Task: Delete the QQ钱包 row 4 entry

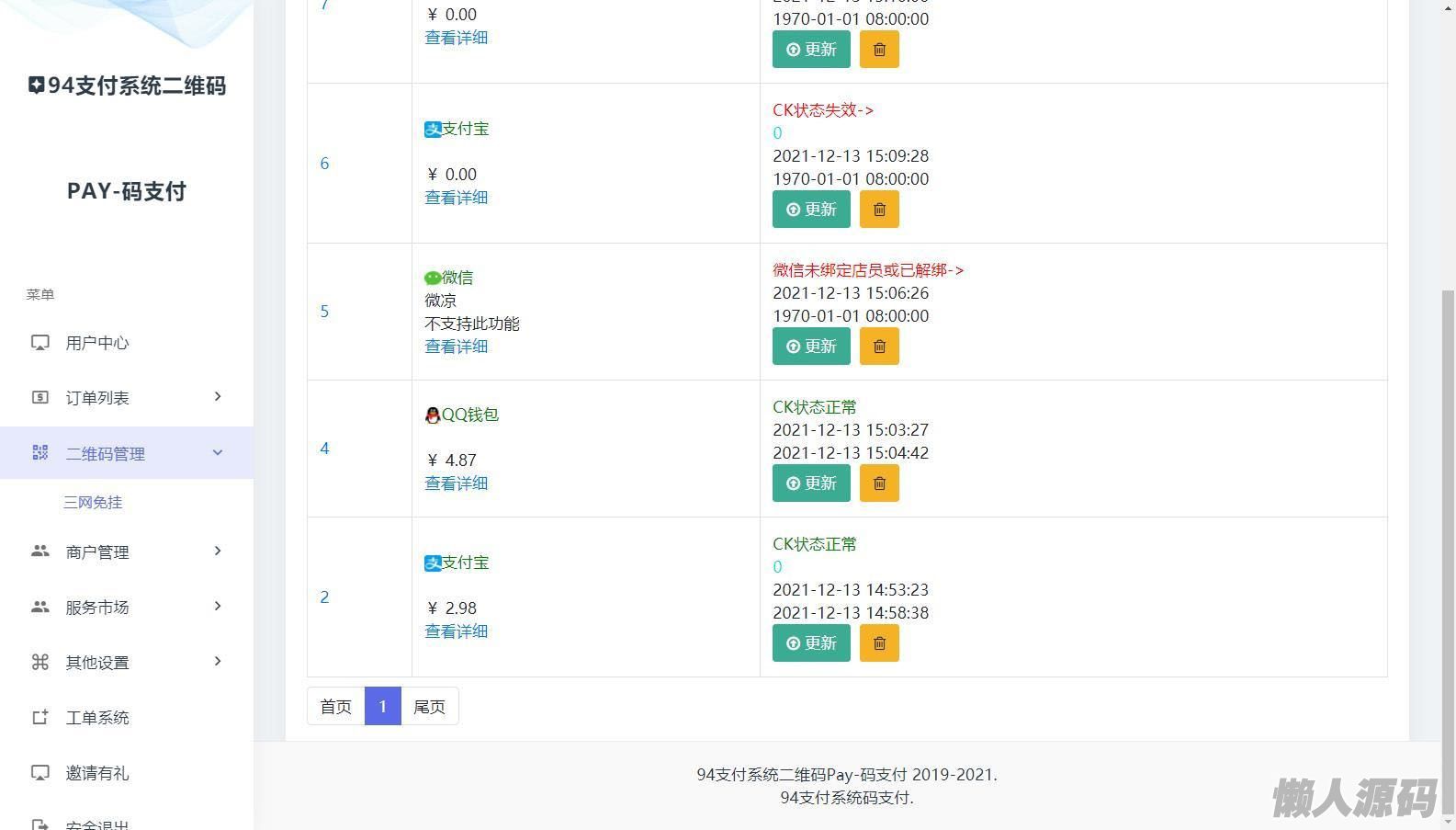Action: click(879, 483)
